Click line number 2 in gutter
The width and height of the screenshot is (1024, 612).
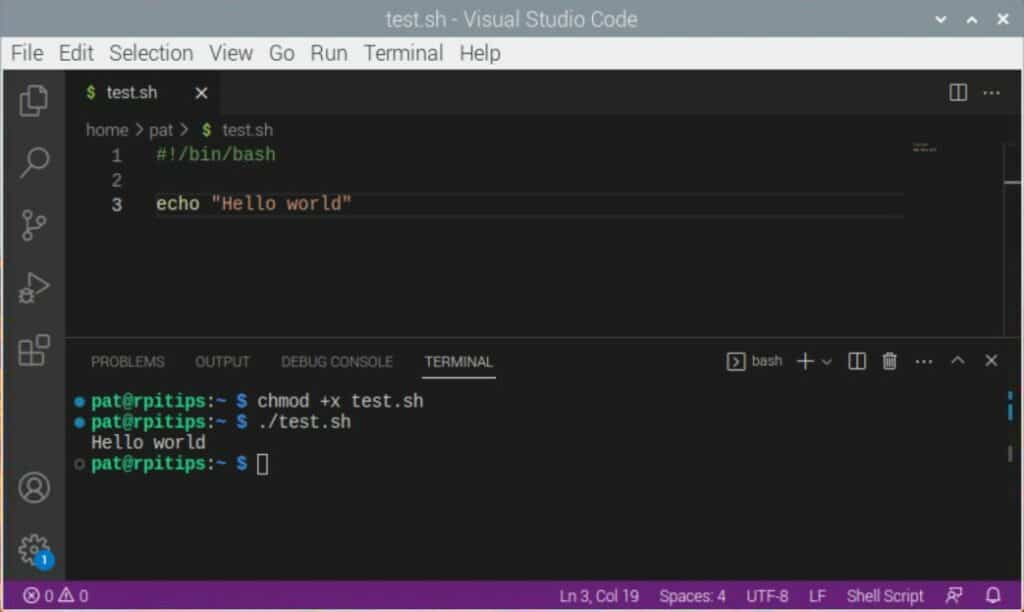coord(116,180)
